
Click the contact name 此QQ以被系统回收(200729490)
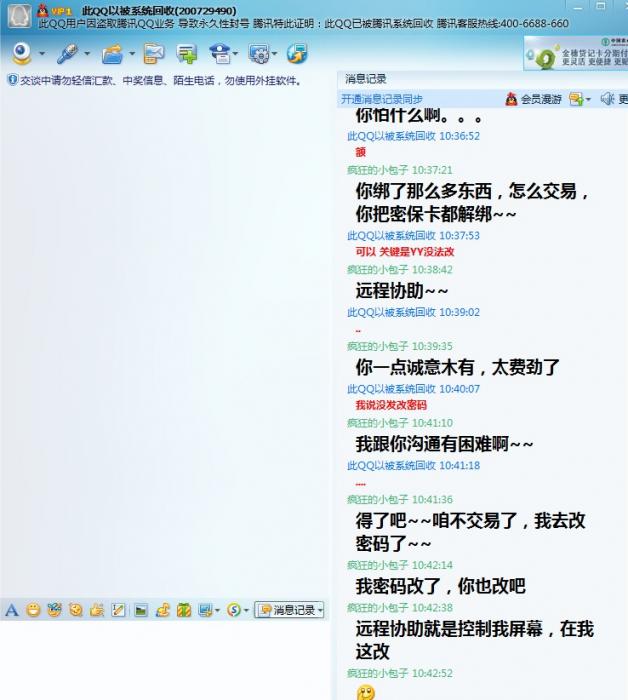159,10
